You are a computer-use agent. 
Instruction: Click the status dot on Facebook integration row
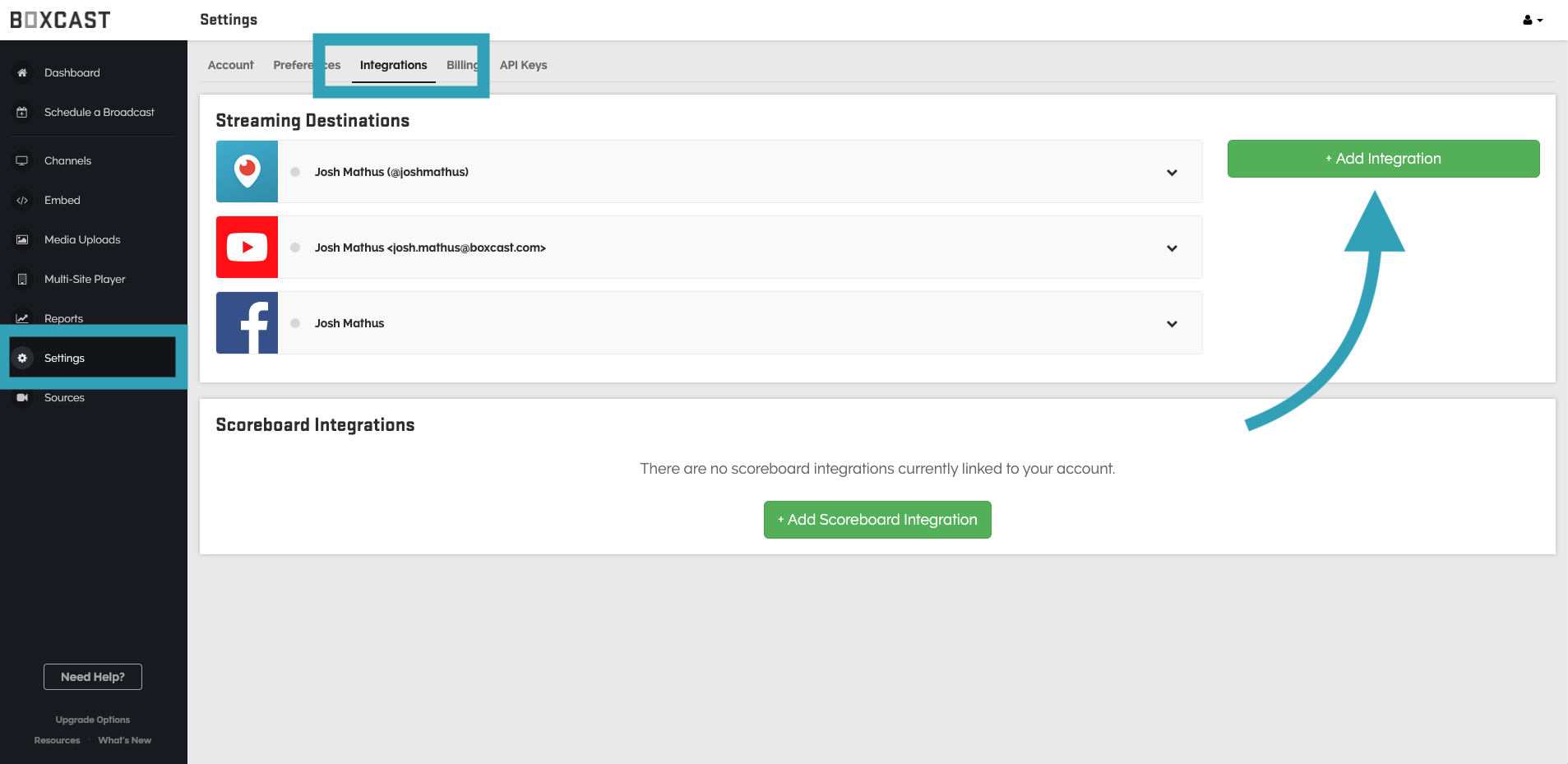(x=295, y=323)
